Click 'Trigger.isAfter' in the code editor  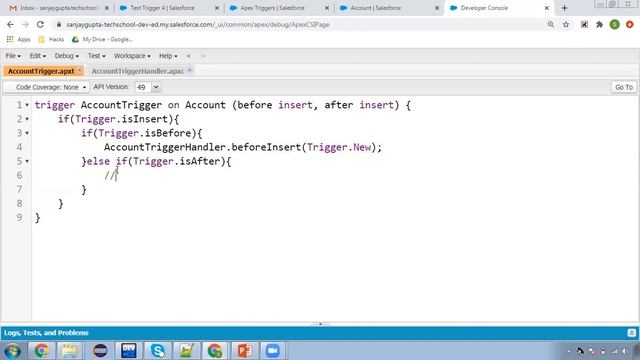pyautogui.click(x=176, y=161)
